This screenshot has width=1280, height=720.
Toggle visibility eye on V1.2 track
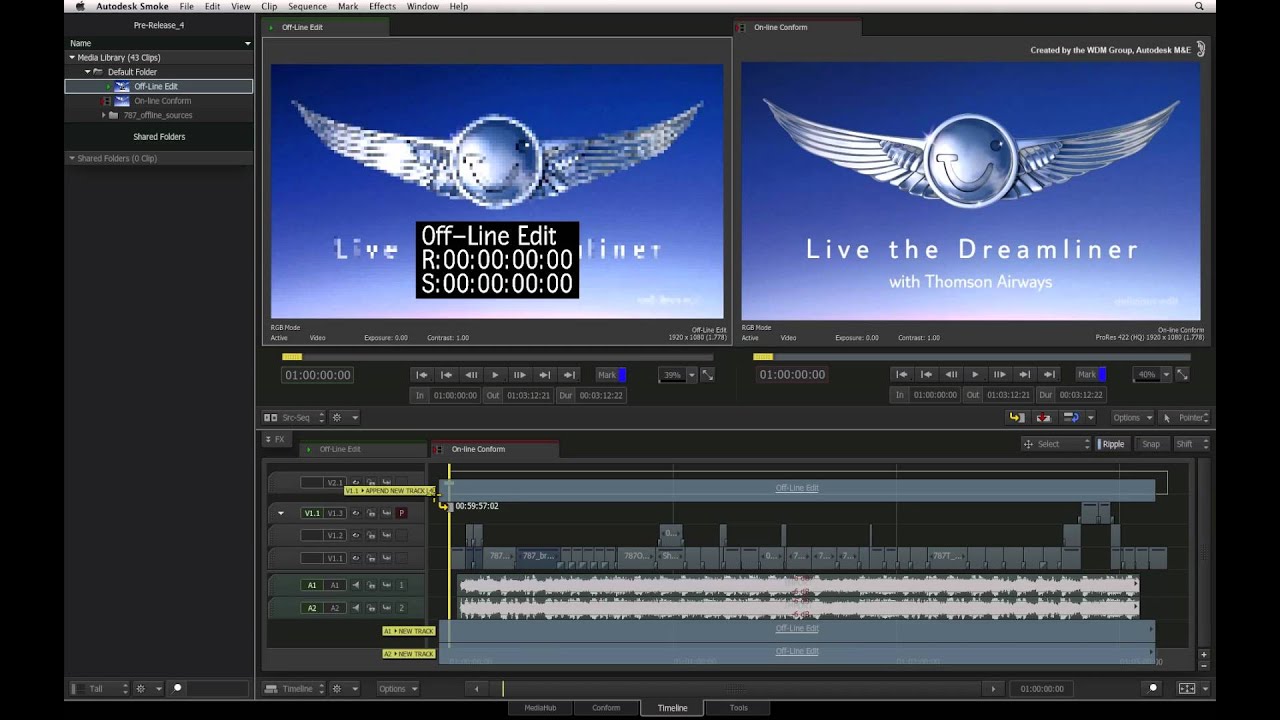355,535
